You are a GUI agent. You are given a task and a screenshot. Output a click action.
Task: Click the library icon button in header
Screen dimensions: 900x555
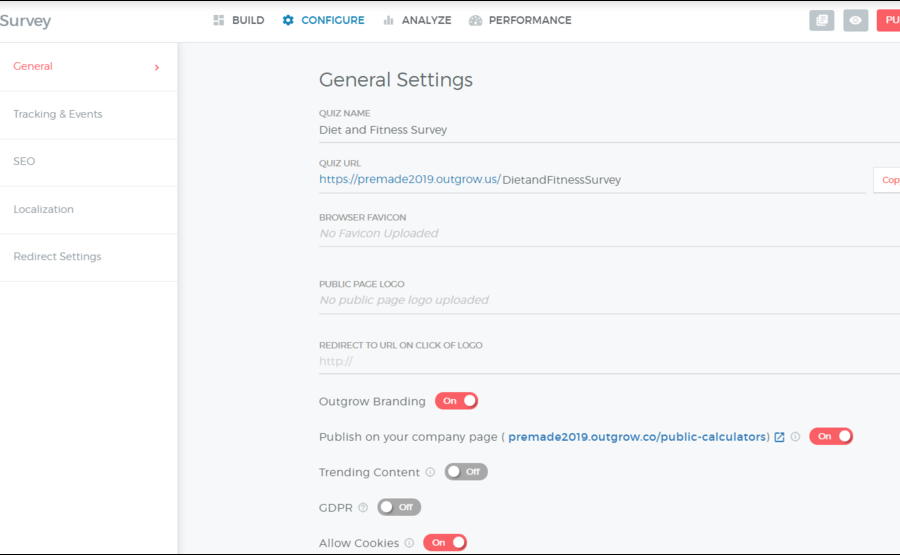coord(821,20)
